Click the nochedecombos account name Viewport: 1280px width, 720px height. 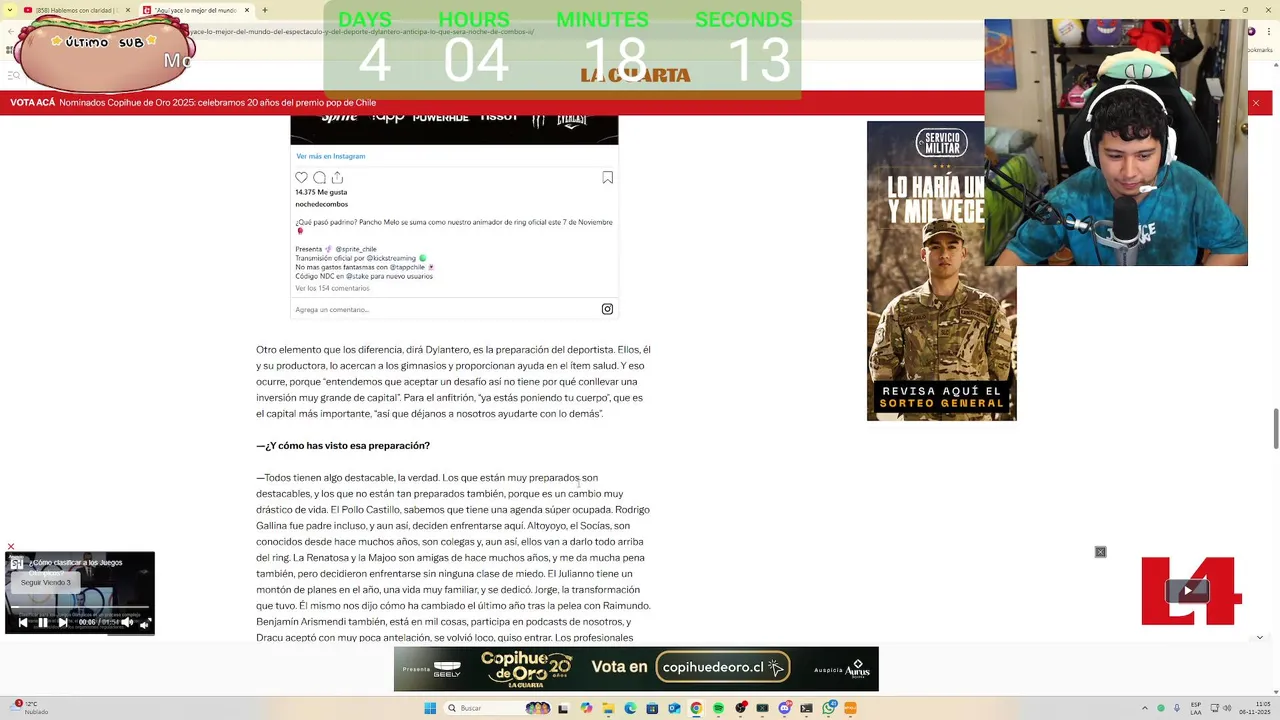pos(321,204)
